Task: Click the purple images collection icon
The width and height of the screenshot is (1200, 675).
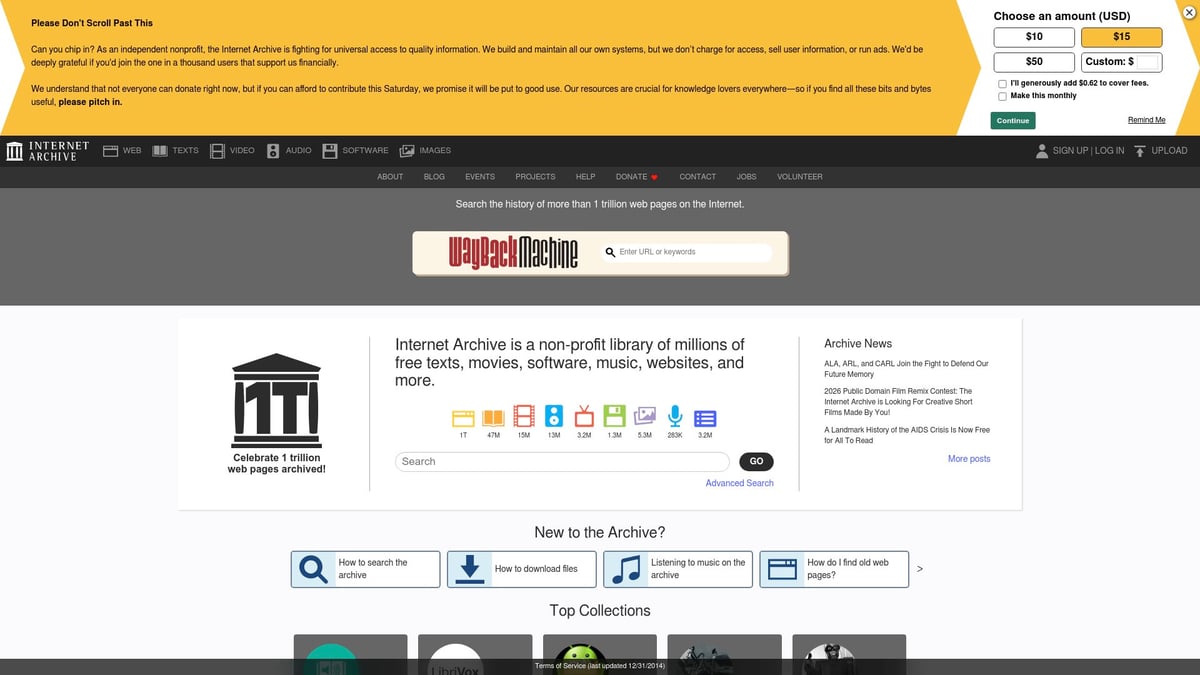Action: click(x=644, y=418)
